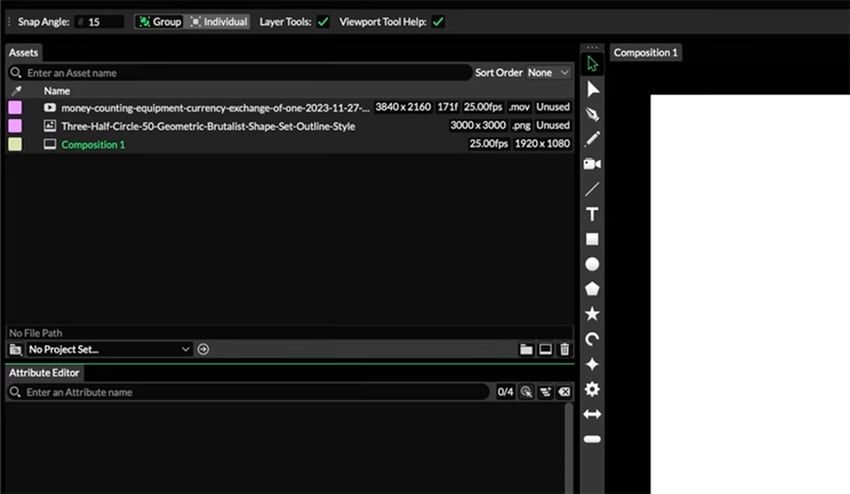Click the project folder icon beside No Project Set
This screenshot has height=494, width=850.
coord(16,350)
